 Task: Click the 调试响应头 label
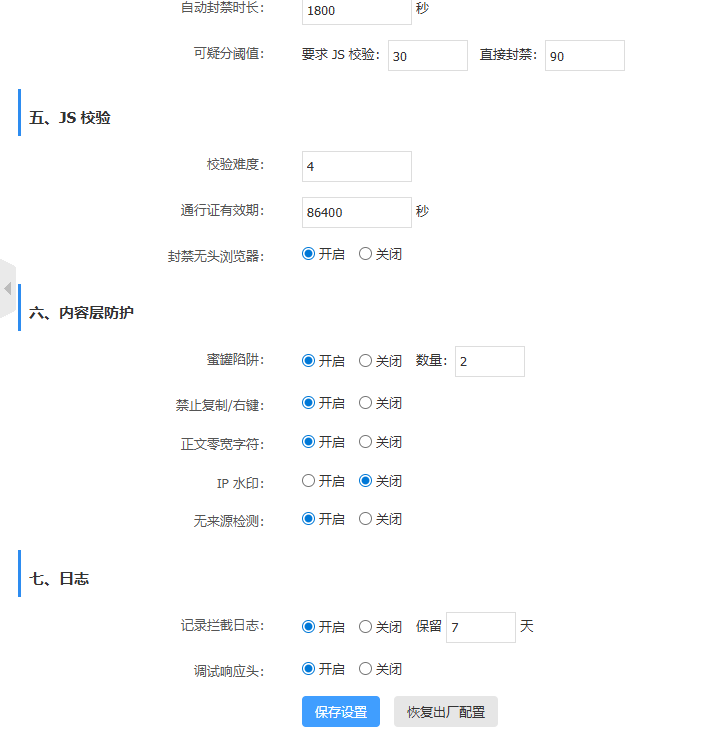coord(229,671)
